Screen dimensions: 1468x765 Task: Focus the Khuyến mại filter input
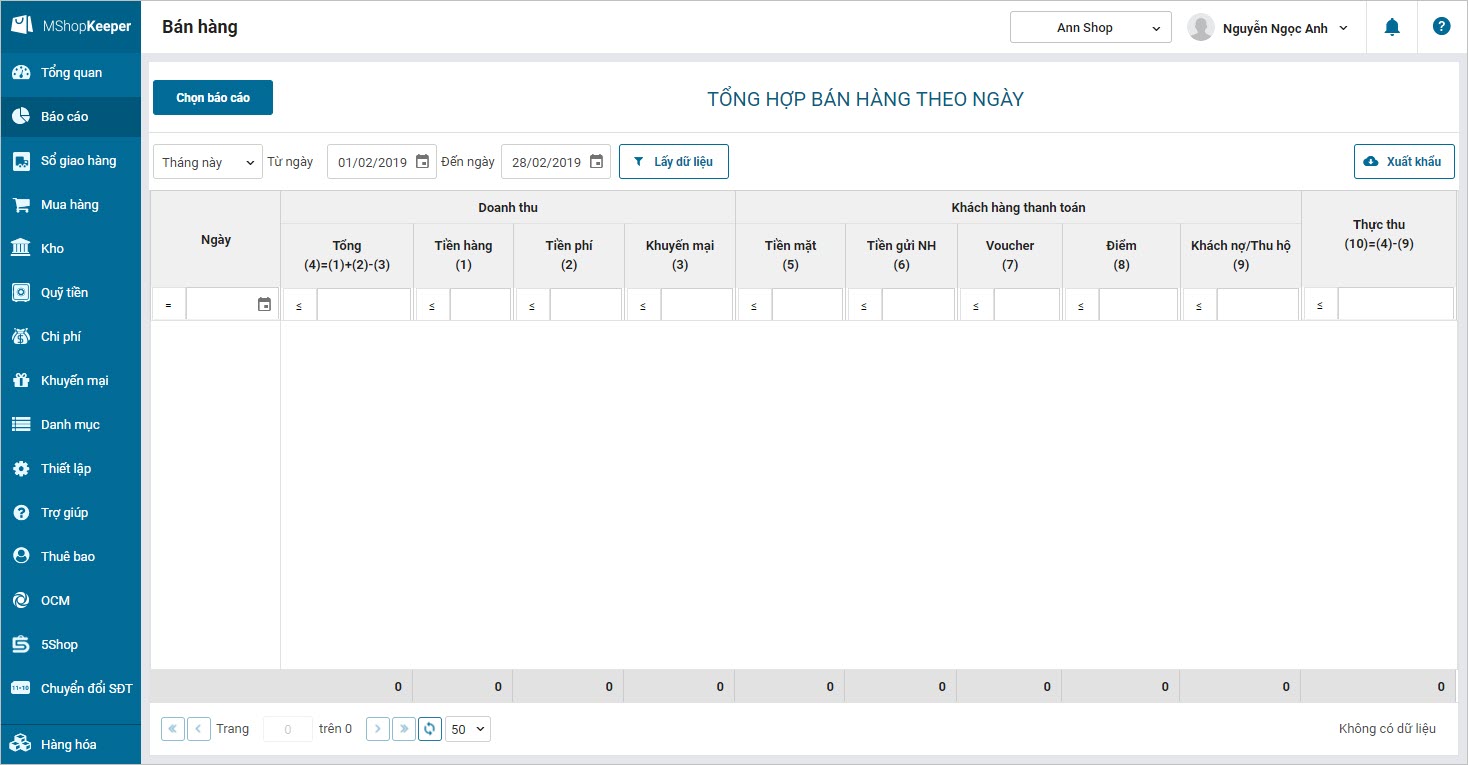point(697,305)
